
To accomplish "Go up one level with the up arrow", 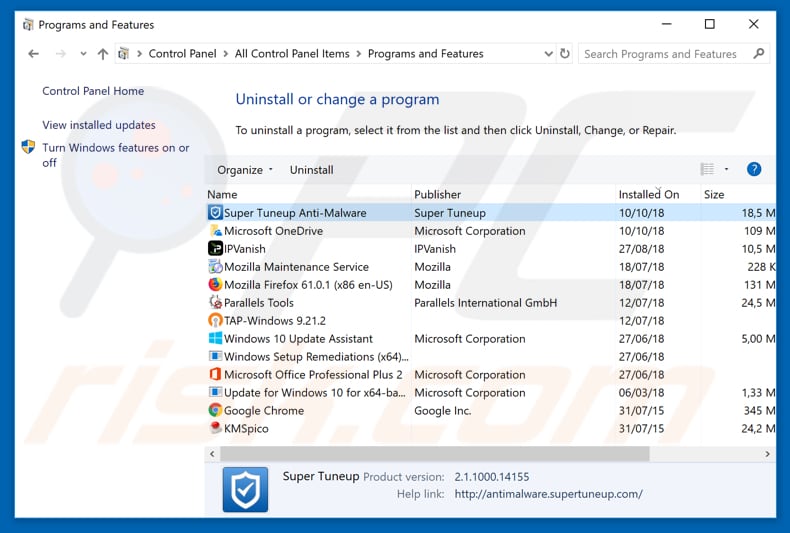I will tap(103, 53).
